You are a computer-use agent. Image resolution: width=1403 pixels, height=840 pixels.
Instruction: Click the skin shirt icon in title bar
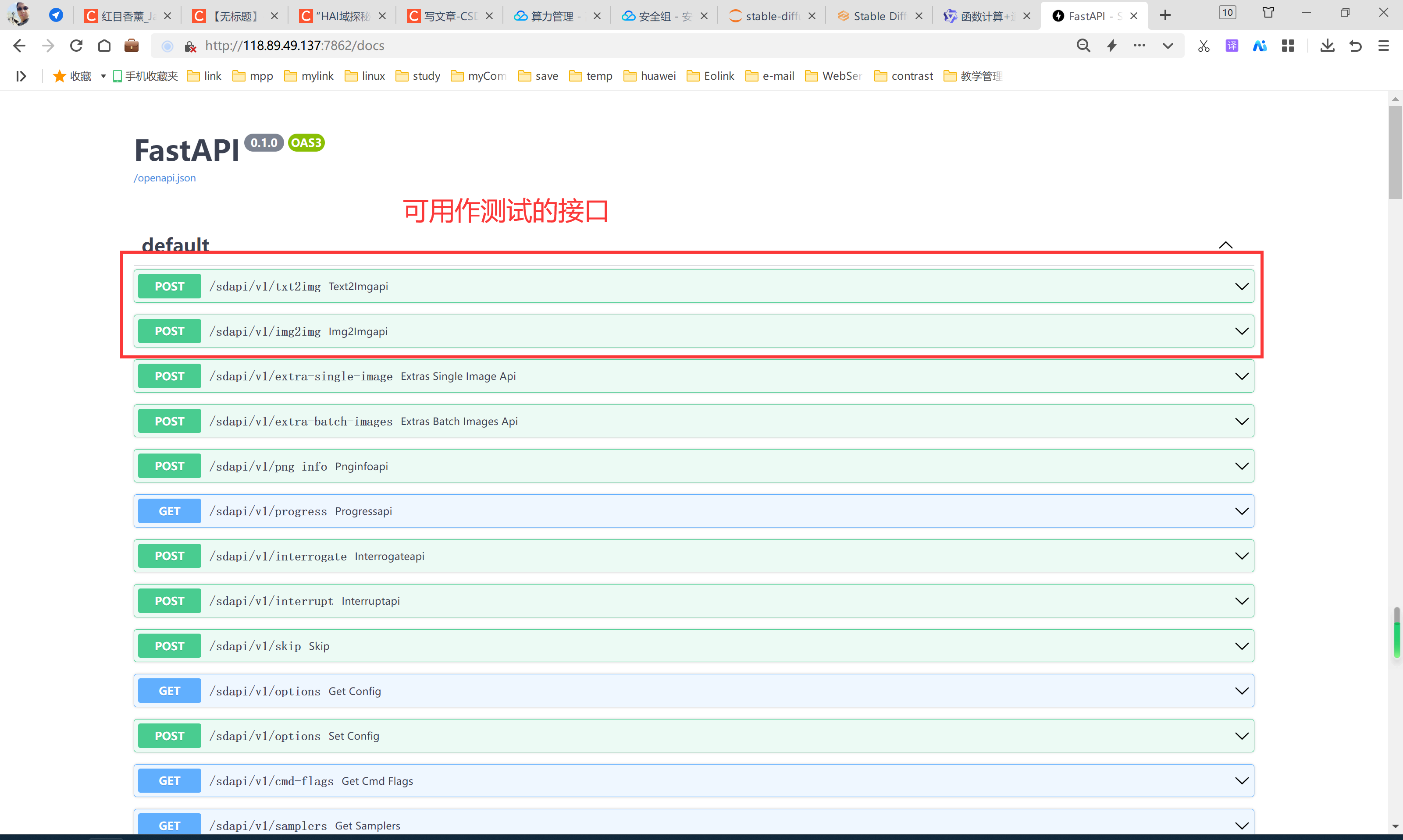[1268, 12]
